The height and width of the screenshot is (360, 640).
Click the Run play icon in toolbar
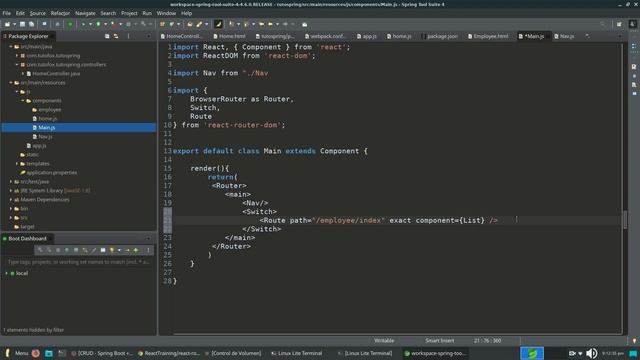tap(98, 24)
